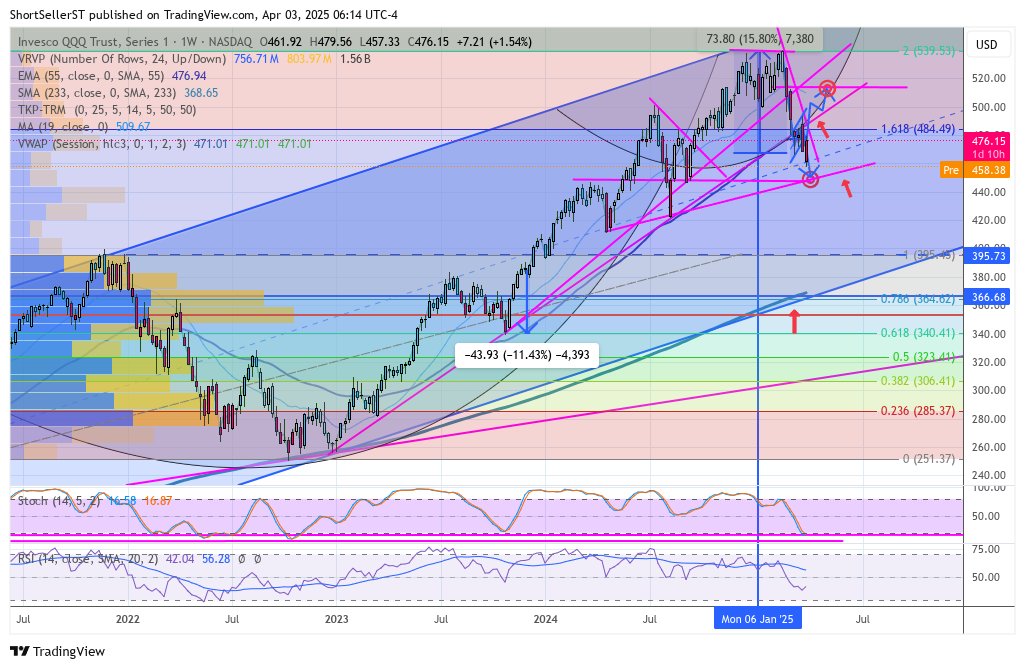Image resolution: width=1025 pixels, height=669 pixels.
Task: Click the TradingView logo at bottom left
Action: coord(58,651)
